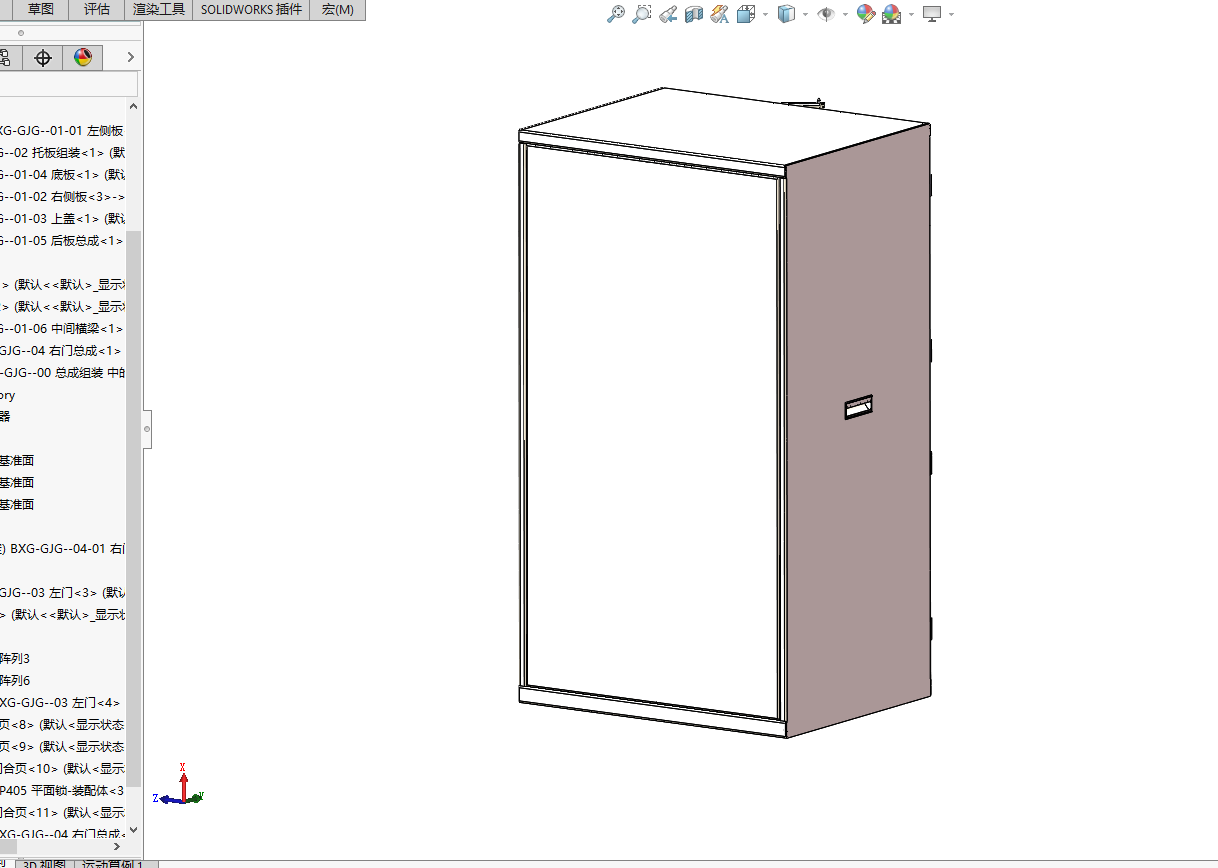Select the 01-01 左侧板 tree item
The image size is (1218, 868).
pyautogui.click(x=63, y=131)
